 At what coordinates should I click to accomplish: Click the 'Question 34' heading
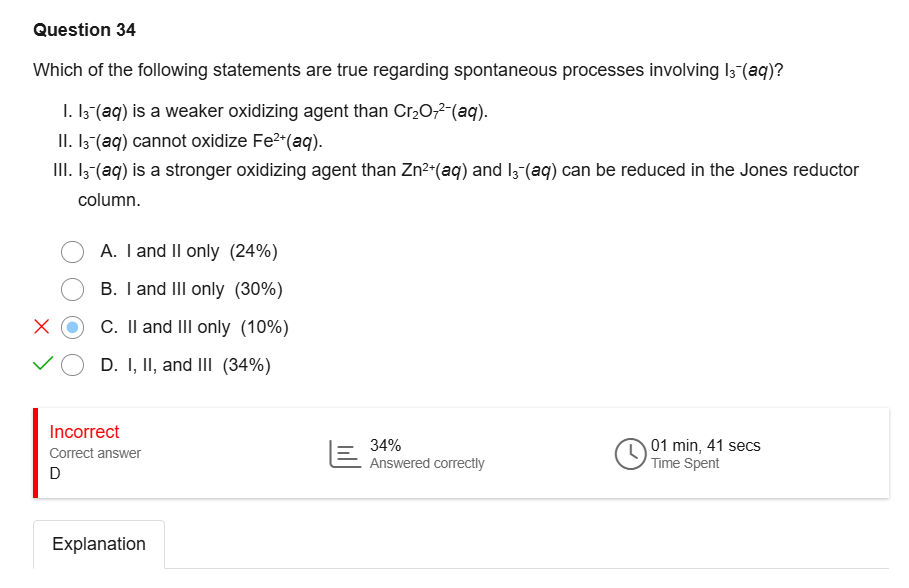84,30
